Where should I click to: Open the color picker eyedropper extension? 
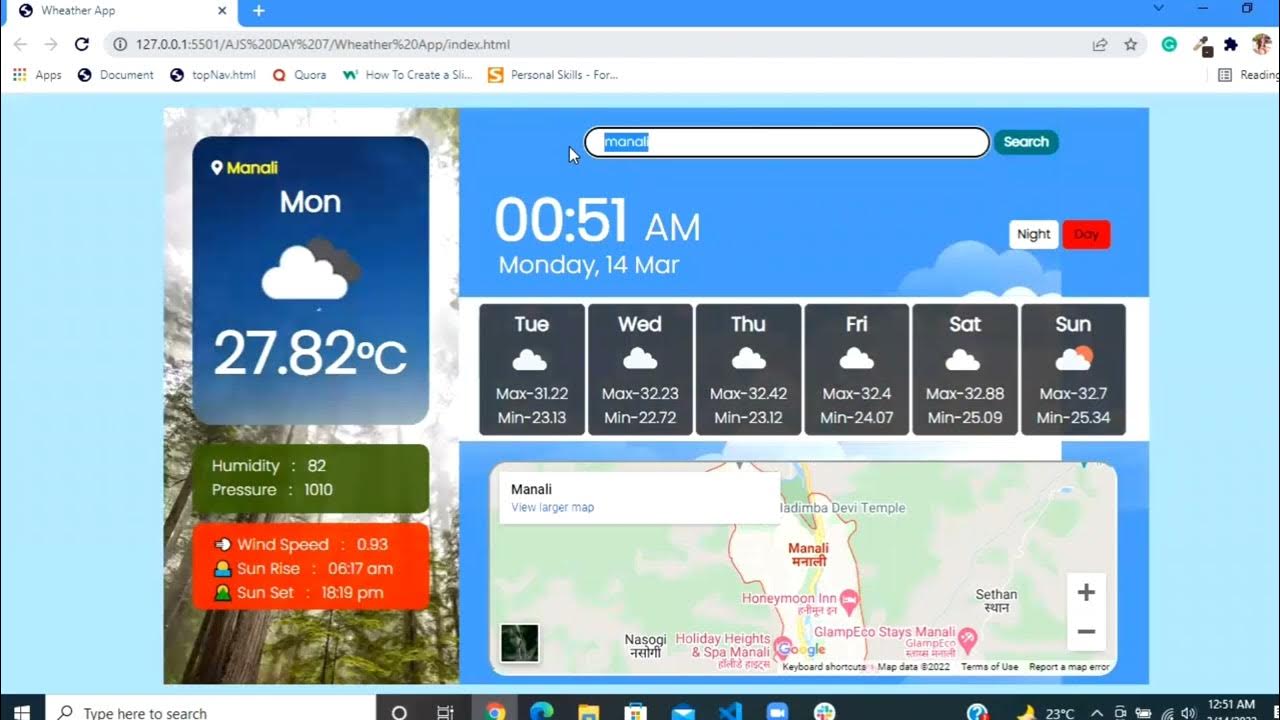coord(1204,45)
